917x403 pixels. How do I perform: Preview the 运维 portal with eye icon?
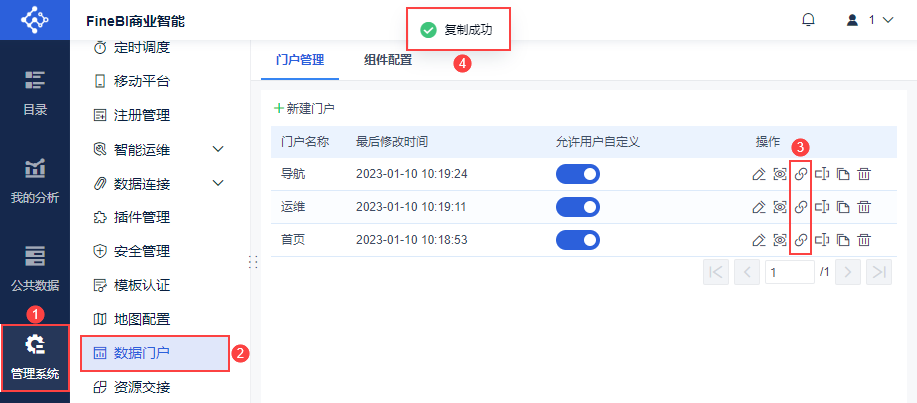[x=780, y=207]
